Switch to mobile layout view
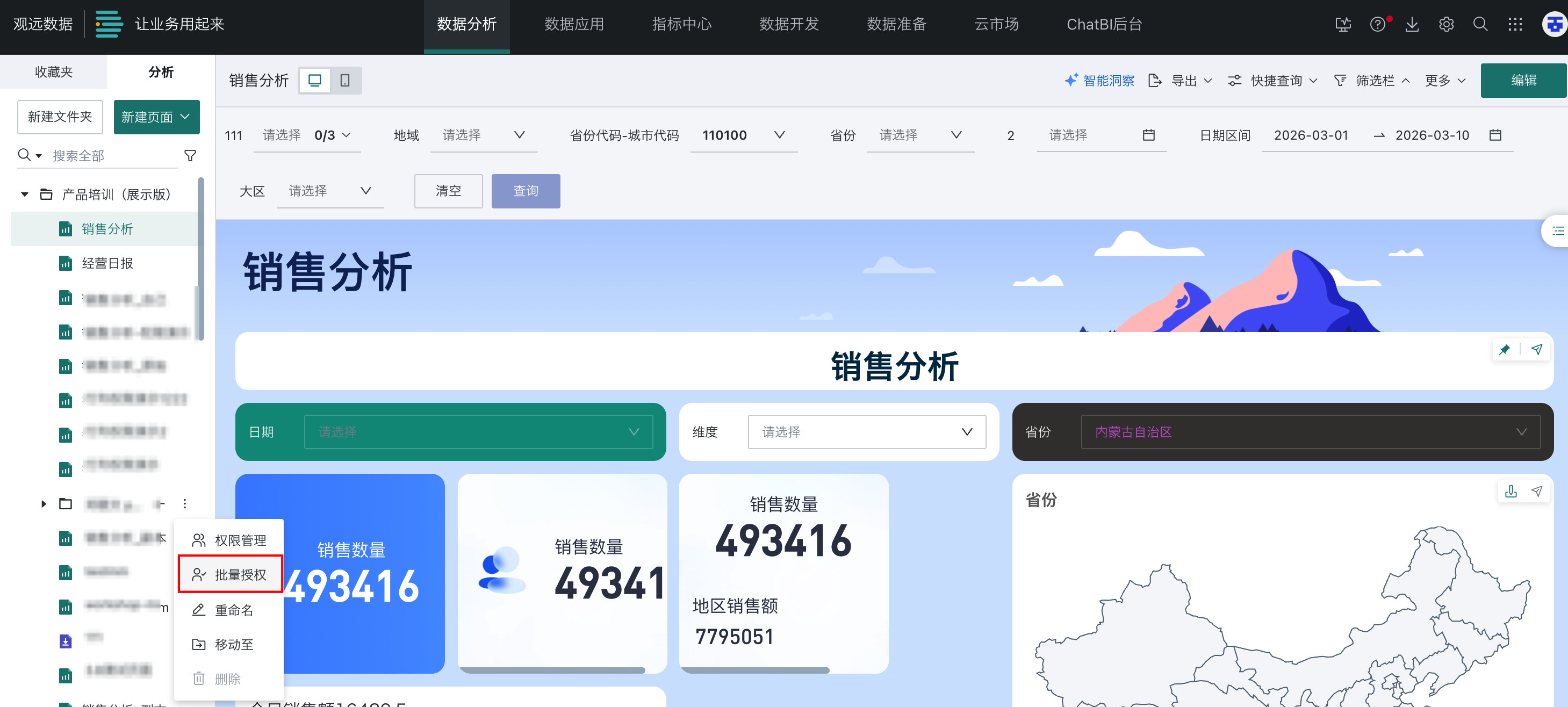The width and height of the screenshot is (1568, 707). [x=344, y=80]
